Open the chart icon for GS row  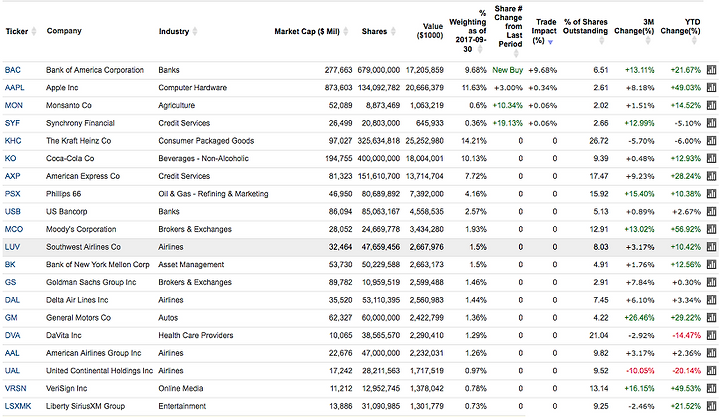click(711, 282)
